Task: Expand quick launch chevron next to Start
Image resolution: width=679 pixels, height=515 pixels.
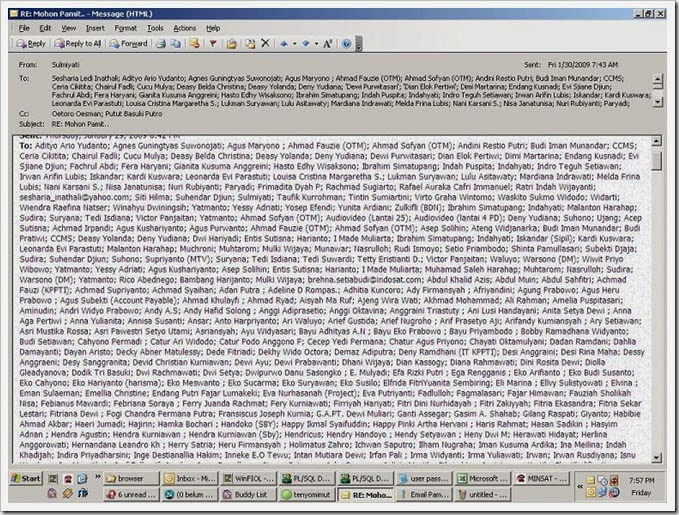Action: (97, 477)
